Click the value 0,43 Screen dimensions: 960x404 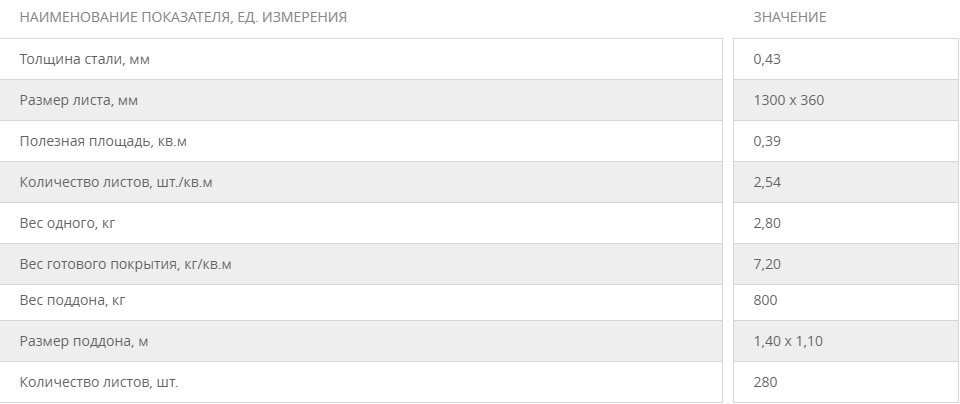tap(767, 59)
